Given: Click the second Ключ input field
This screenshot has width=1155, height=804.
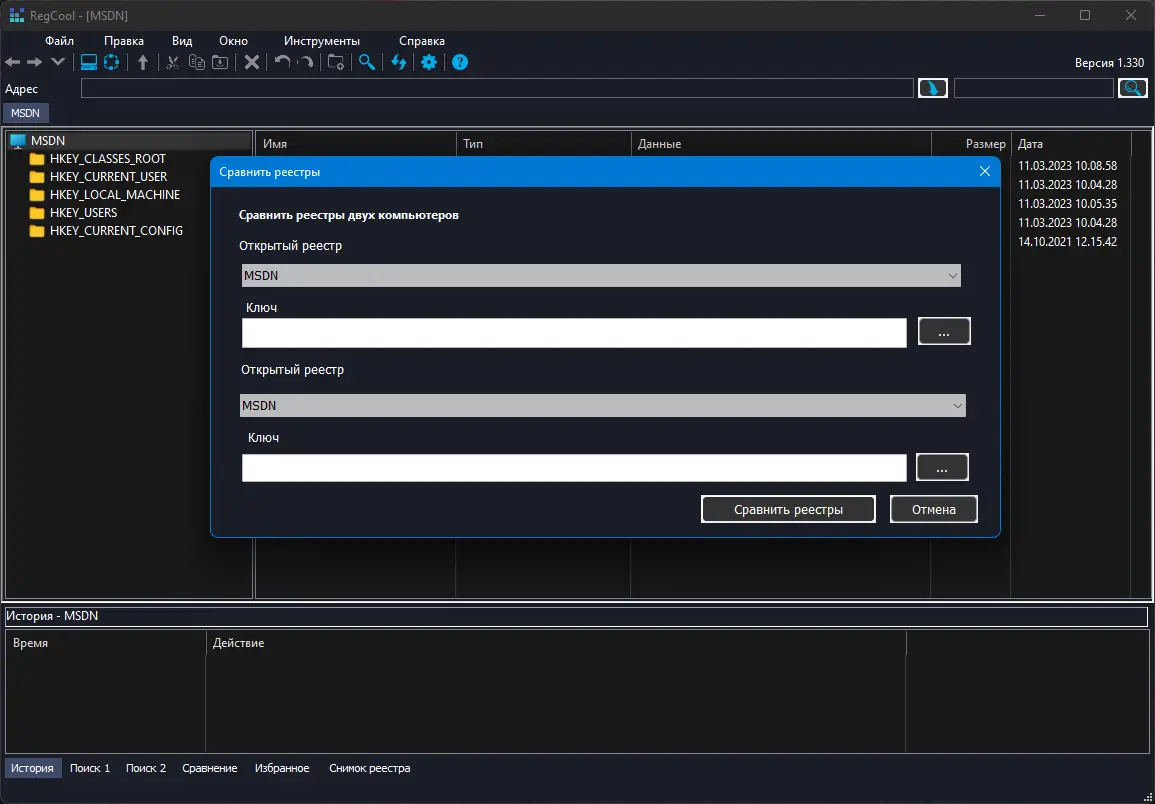Looking at the screenshot, I should point(574,468).
